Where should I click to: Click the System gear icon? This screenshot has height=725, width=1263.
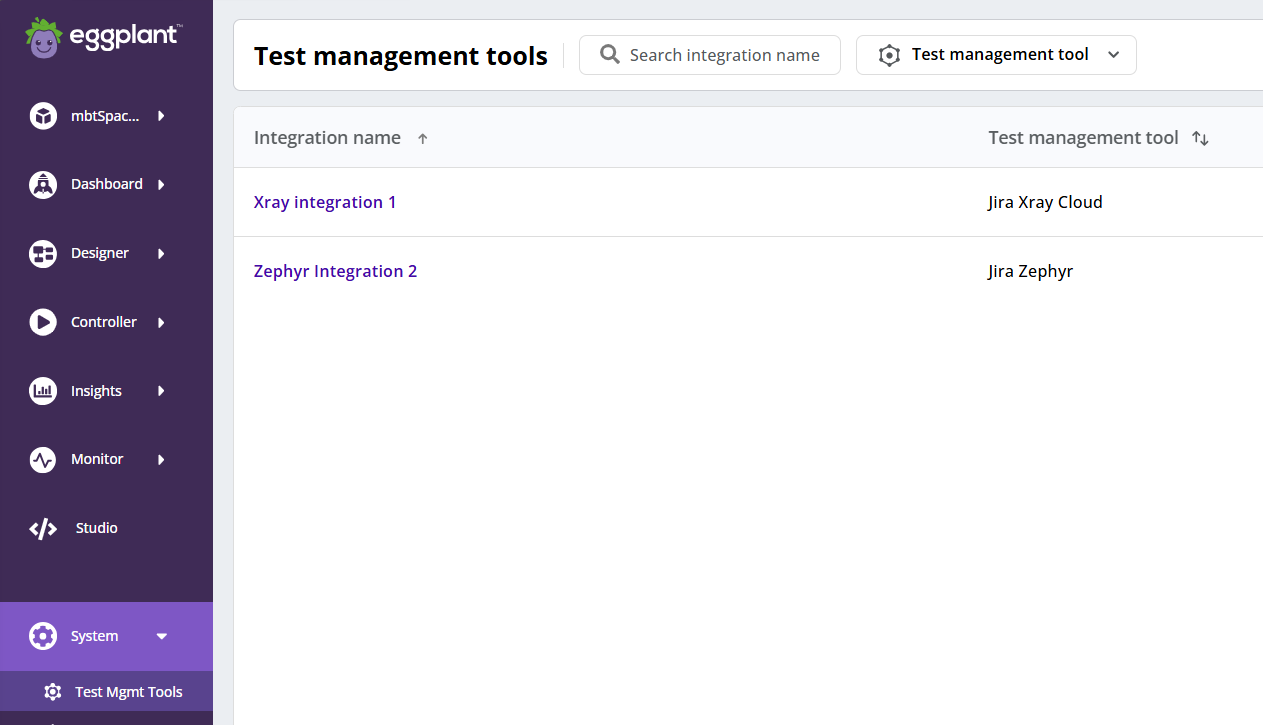tap(43, 636)
